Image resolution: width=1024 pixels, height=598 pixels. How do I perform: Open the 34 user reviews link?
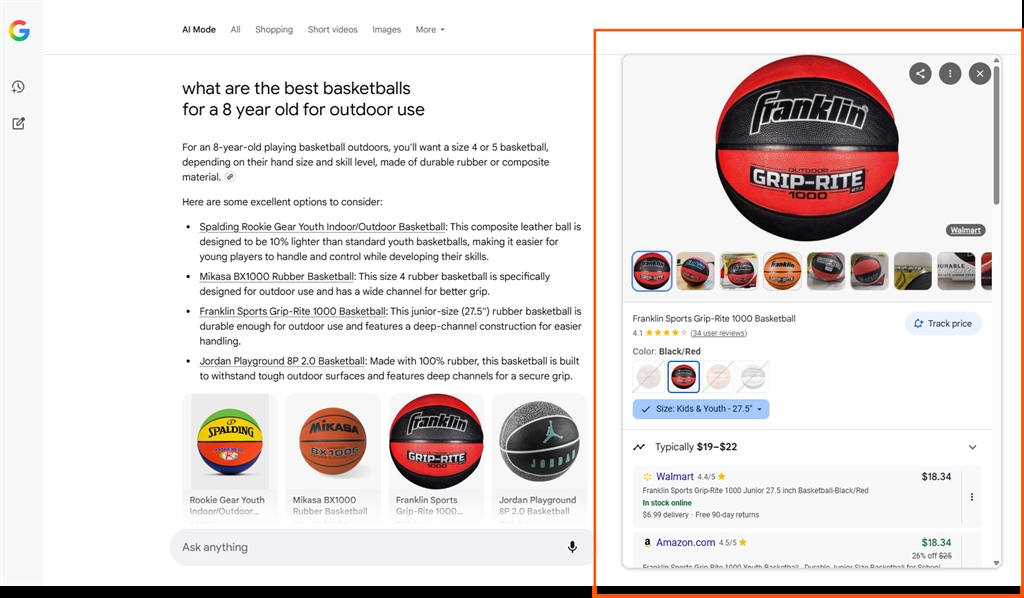pyautogui.click(x=718, y=333)
